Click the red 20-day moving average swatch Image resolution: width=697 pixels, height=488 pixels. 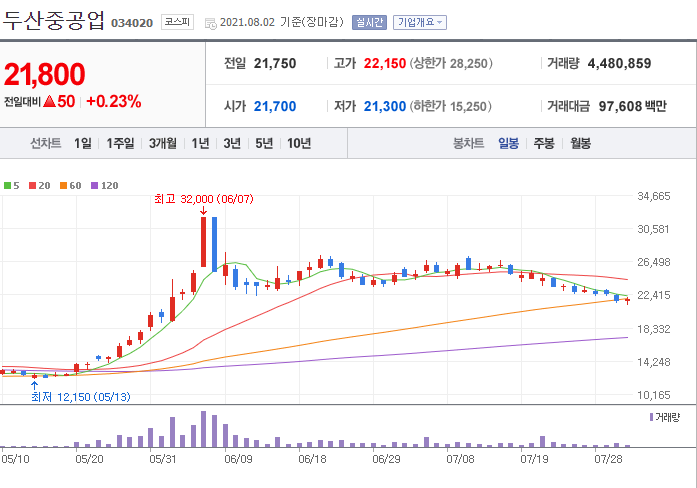point(32,185)
